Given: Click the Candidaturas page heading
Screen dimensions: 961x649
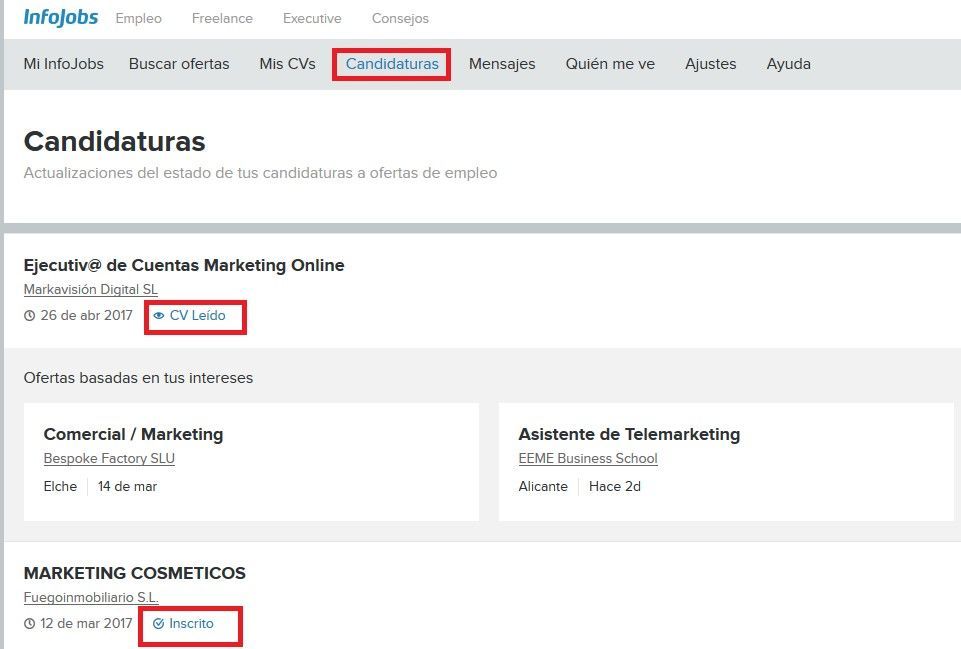Looking at the screenshot, I should [115, 142].
